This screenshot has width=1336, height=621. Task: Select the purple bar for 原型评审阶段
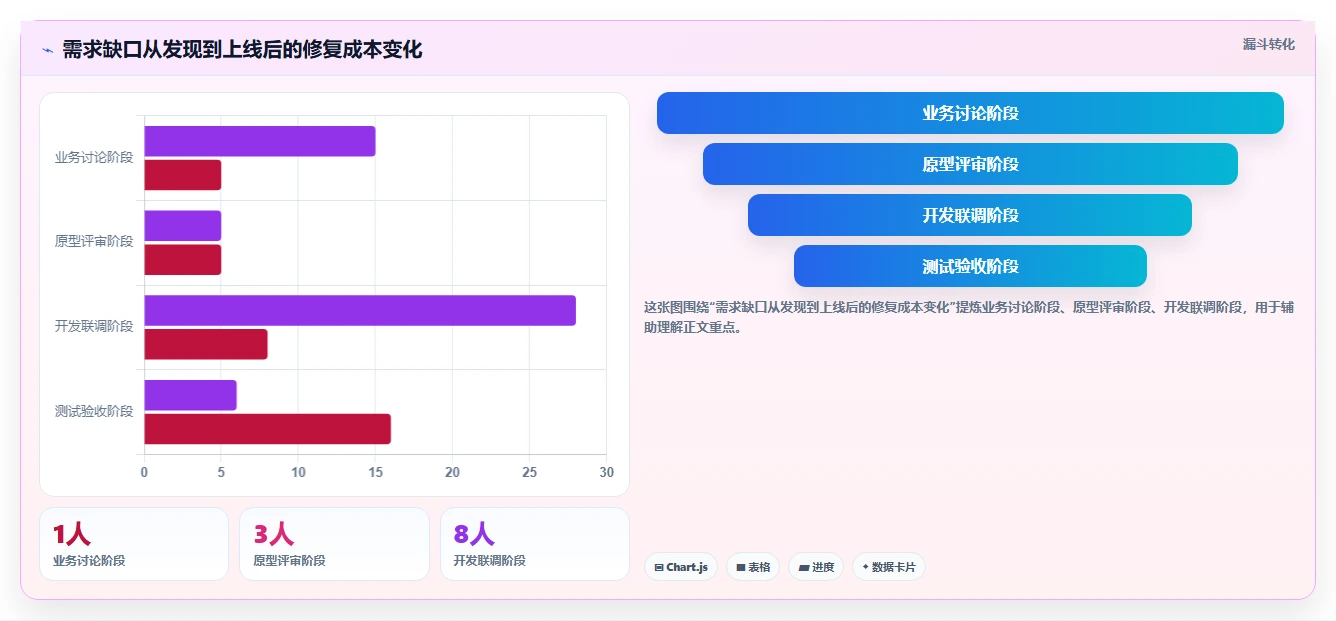tap(183, 226)
